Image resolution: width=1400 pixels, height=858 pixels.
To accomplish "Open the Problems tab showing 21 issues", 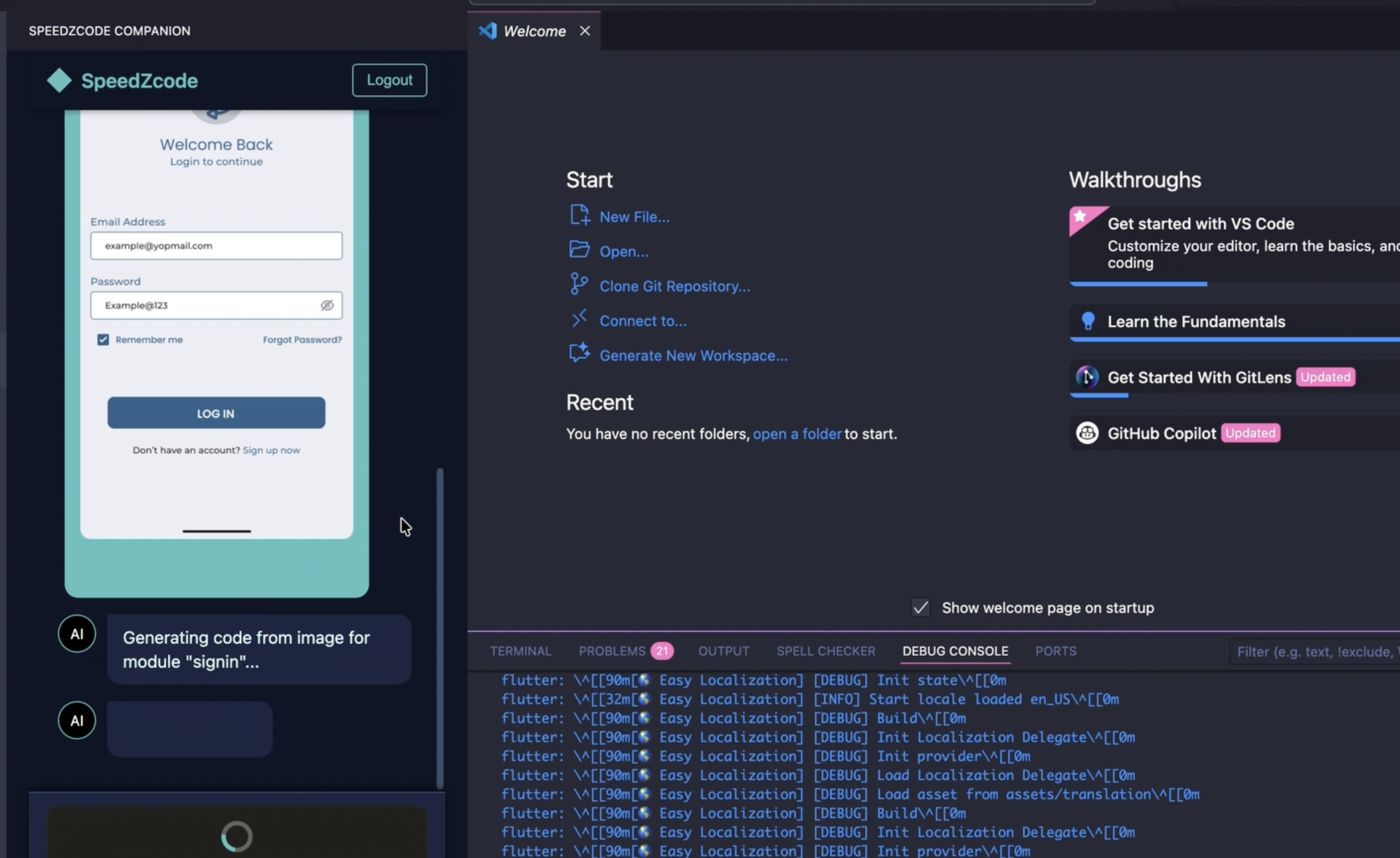I will pyautogui.click(x=613, y=651).
